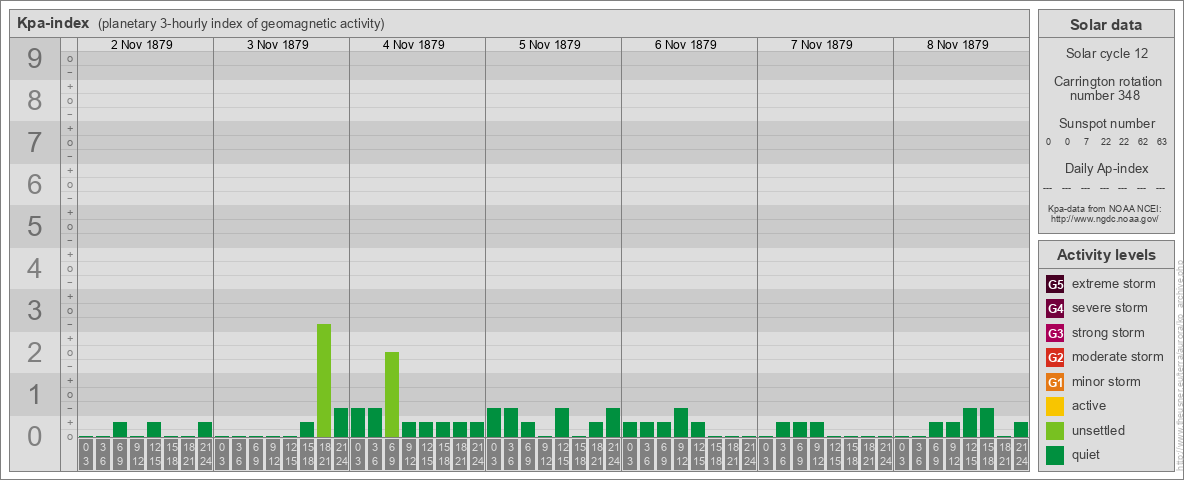The height and width of the screenshot is (480, 1184).
Task: Click the Solar data panel heading
Action: point(1106,25)
